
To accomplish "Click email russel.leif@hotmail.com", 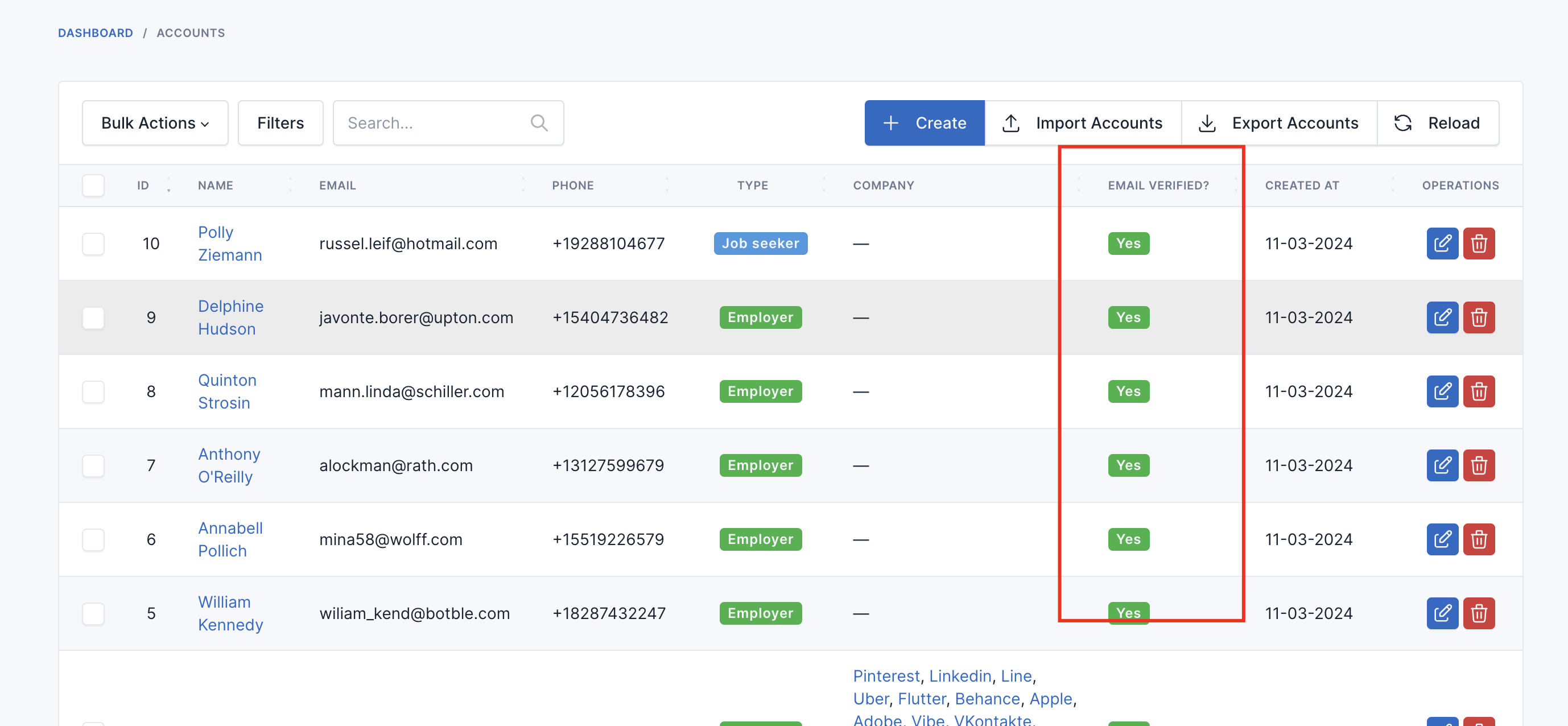I will click(x=408, y=244).
